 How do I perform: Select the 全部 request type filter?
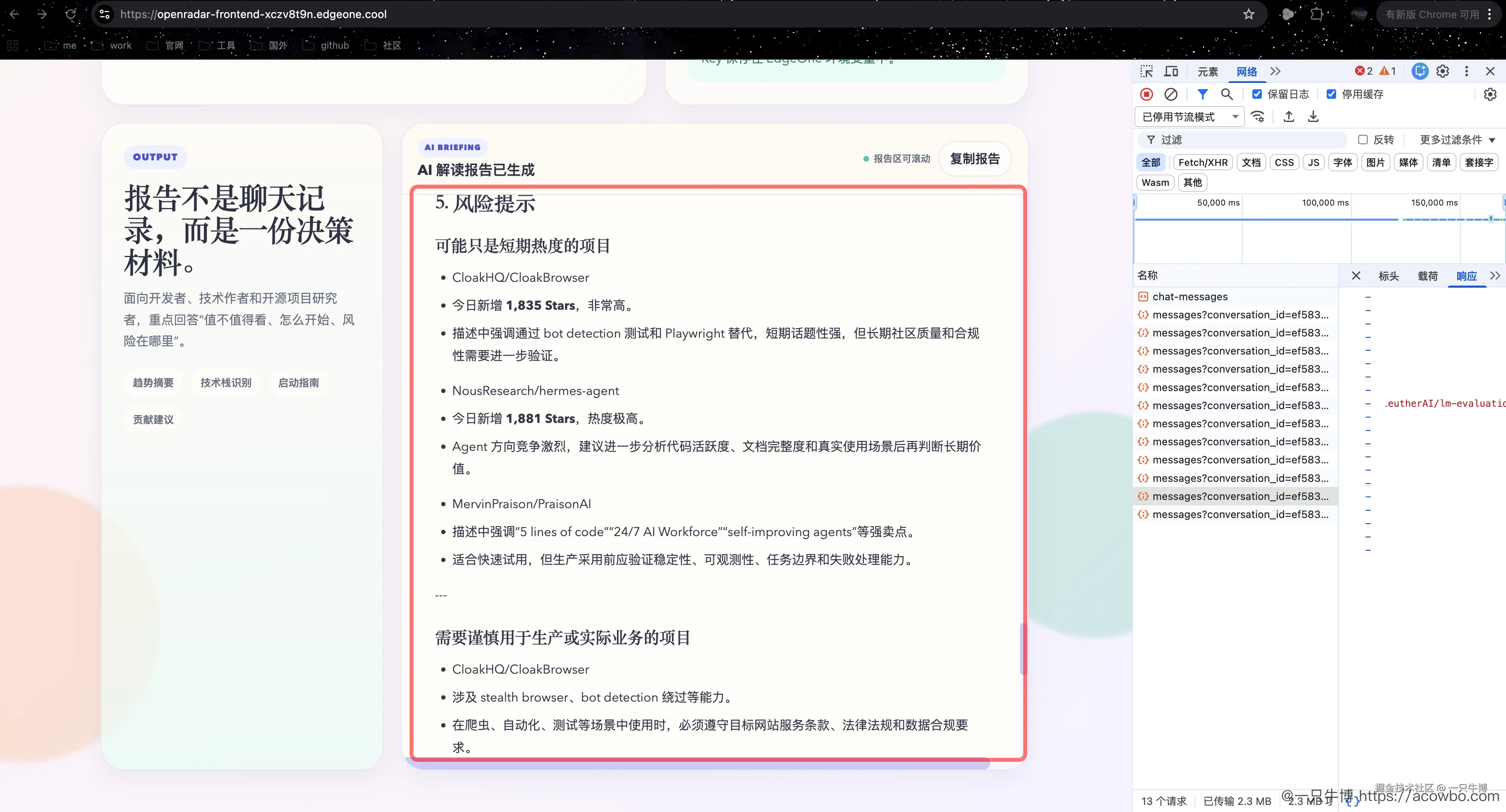[x=1151, y=162]
